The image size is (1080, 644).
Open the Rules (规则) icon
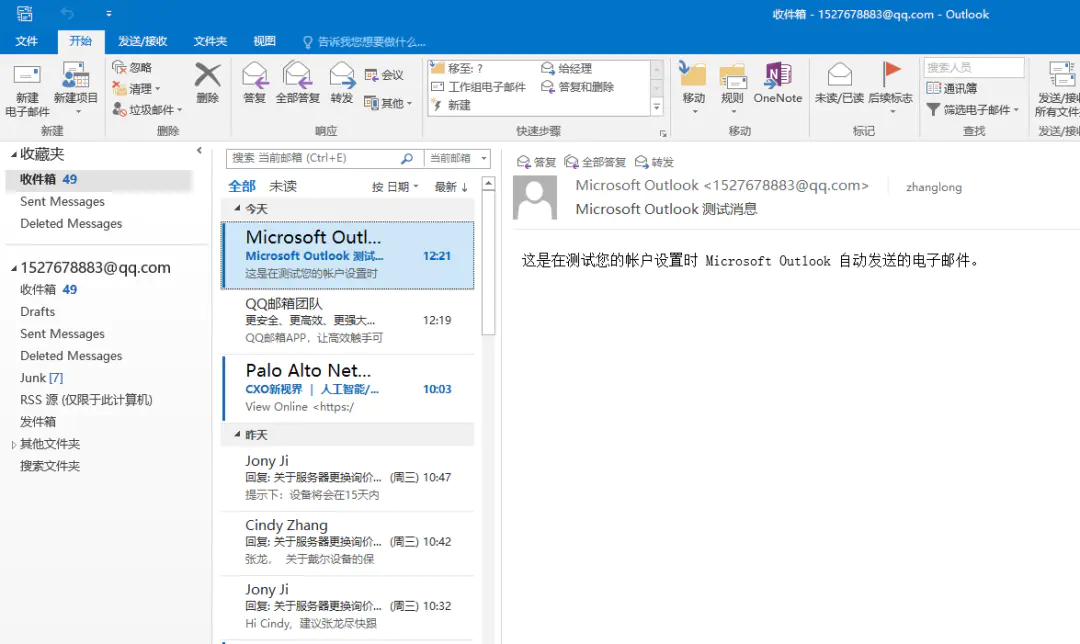(732, 87)
